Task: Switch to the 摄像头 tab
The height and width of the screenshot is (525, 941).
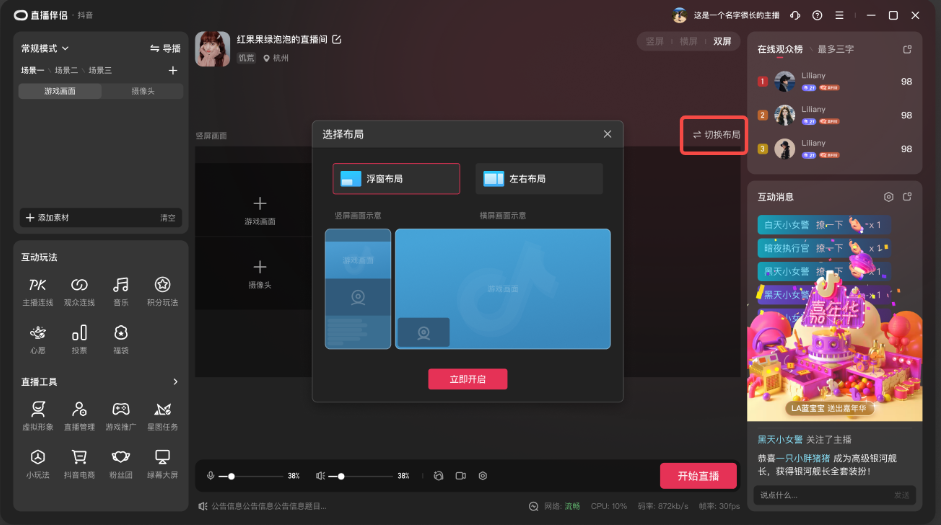Action: coord(142,91)
